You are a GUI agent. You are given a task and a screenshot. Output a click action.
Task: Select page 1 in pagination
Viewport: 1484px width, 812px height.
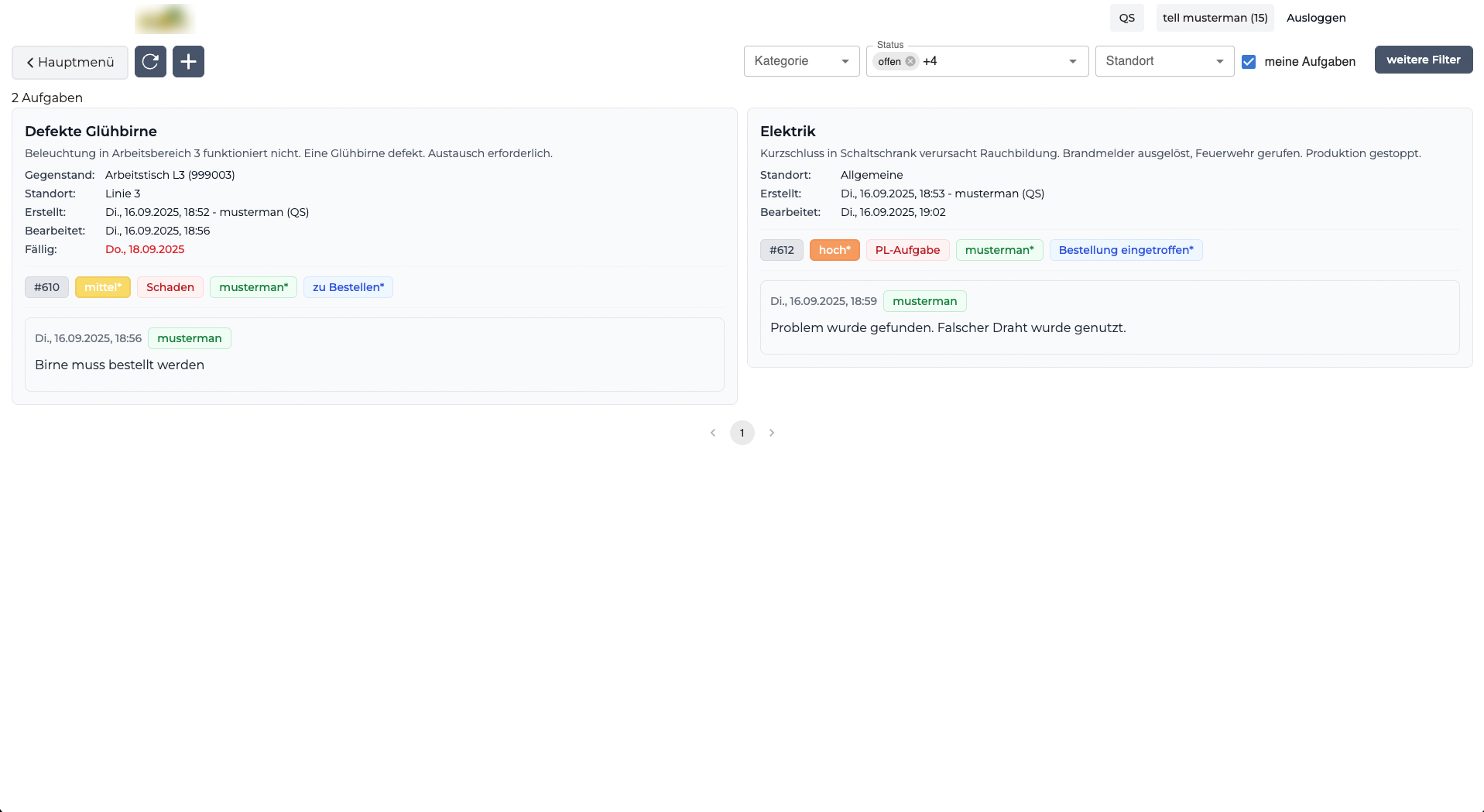click(x=742, y=433)
